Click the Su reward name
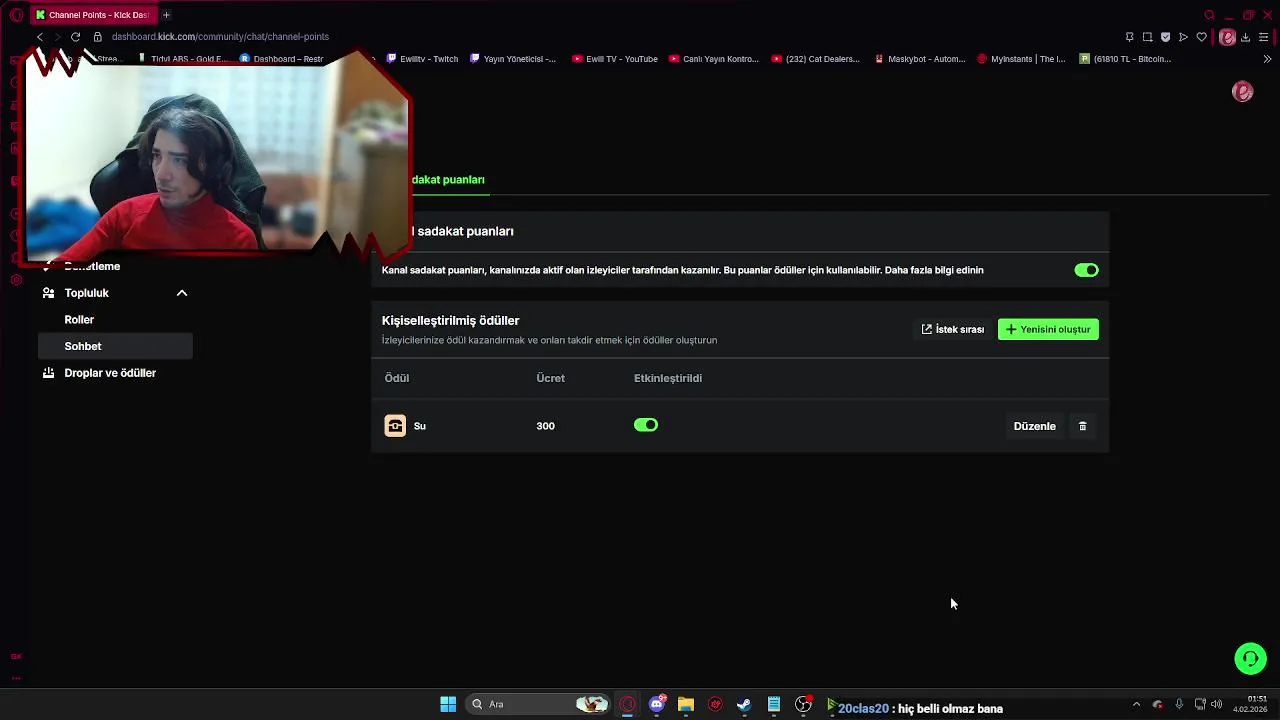The height and width of the screenshot is (720, 1280). click(x=420, y=426)
